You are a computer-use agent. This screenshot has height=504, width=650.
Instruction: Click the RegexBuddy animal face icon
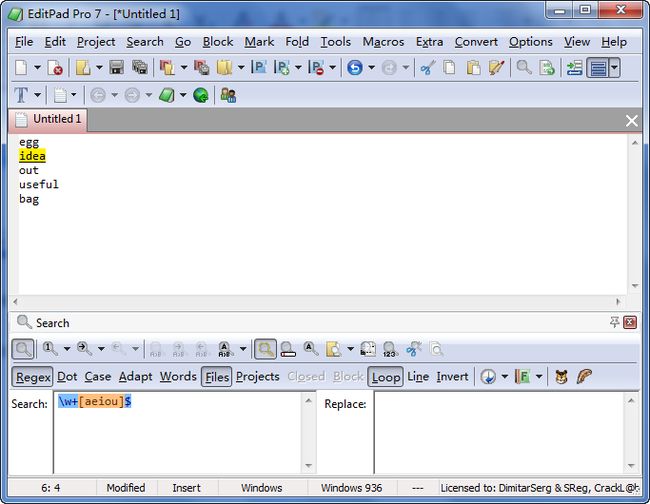[x=561, y=376]
